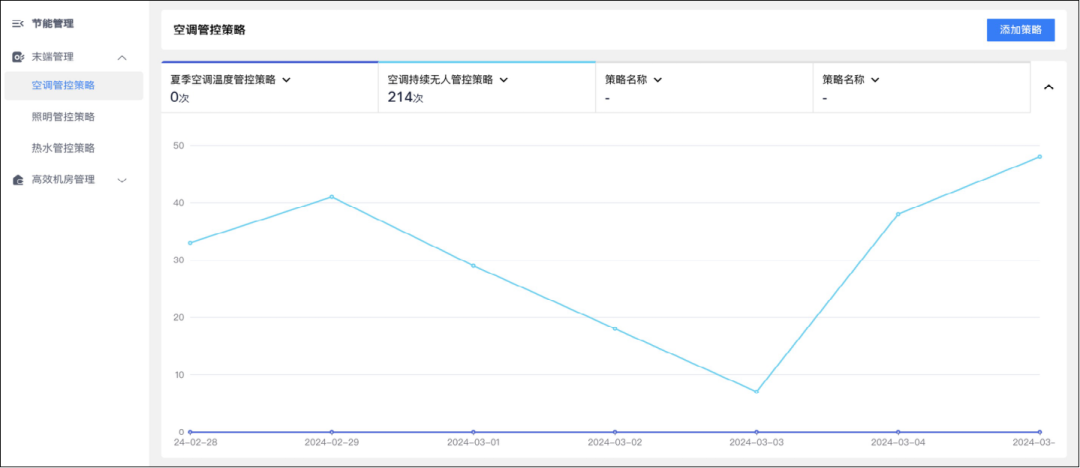The image size is (1080, 468).
Task: Open 热水管控策略 page
Action: [x=63, y=148]
